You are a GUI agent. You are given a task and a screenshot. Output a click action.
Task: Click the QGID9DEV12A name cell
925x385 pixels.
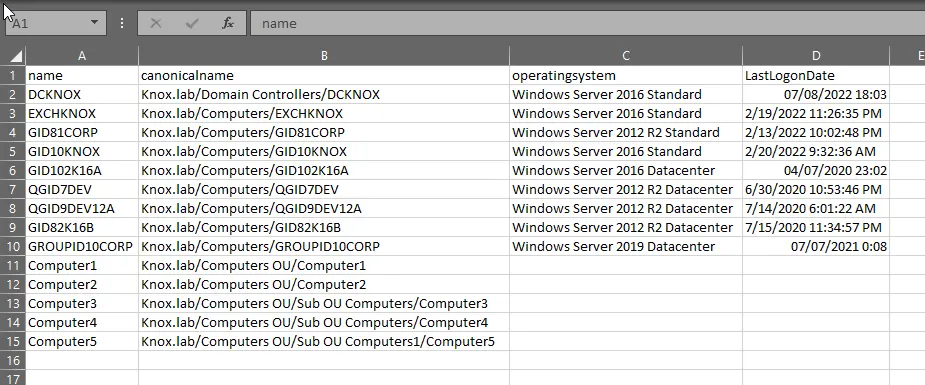tap(82, 208)
